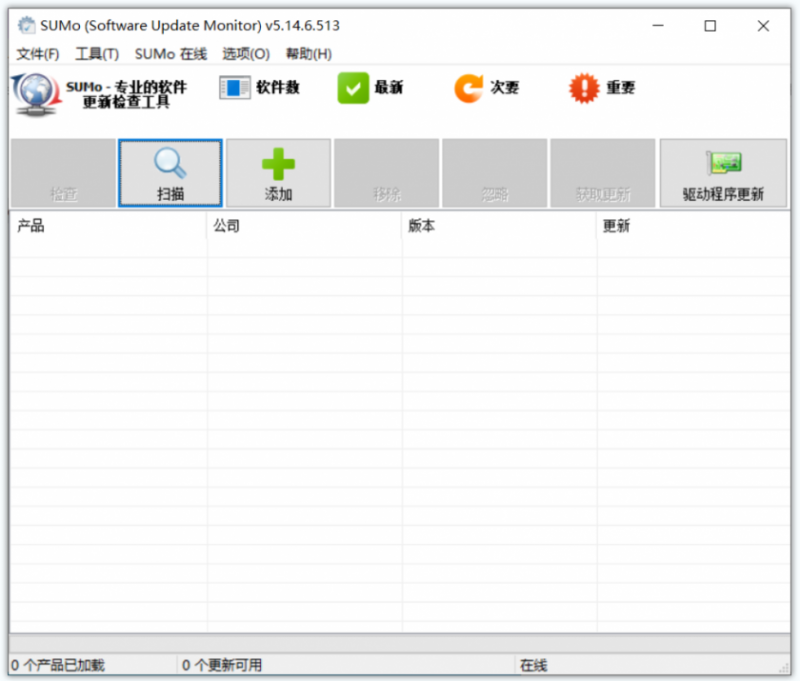This screenshot has height=681, width=800.
Task: Close the SUMo window
Action: pos(763,26)
